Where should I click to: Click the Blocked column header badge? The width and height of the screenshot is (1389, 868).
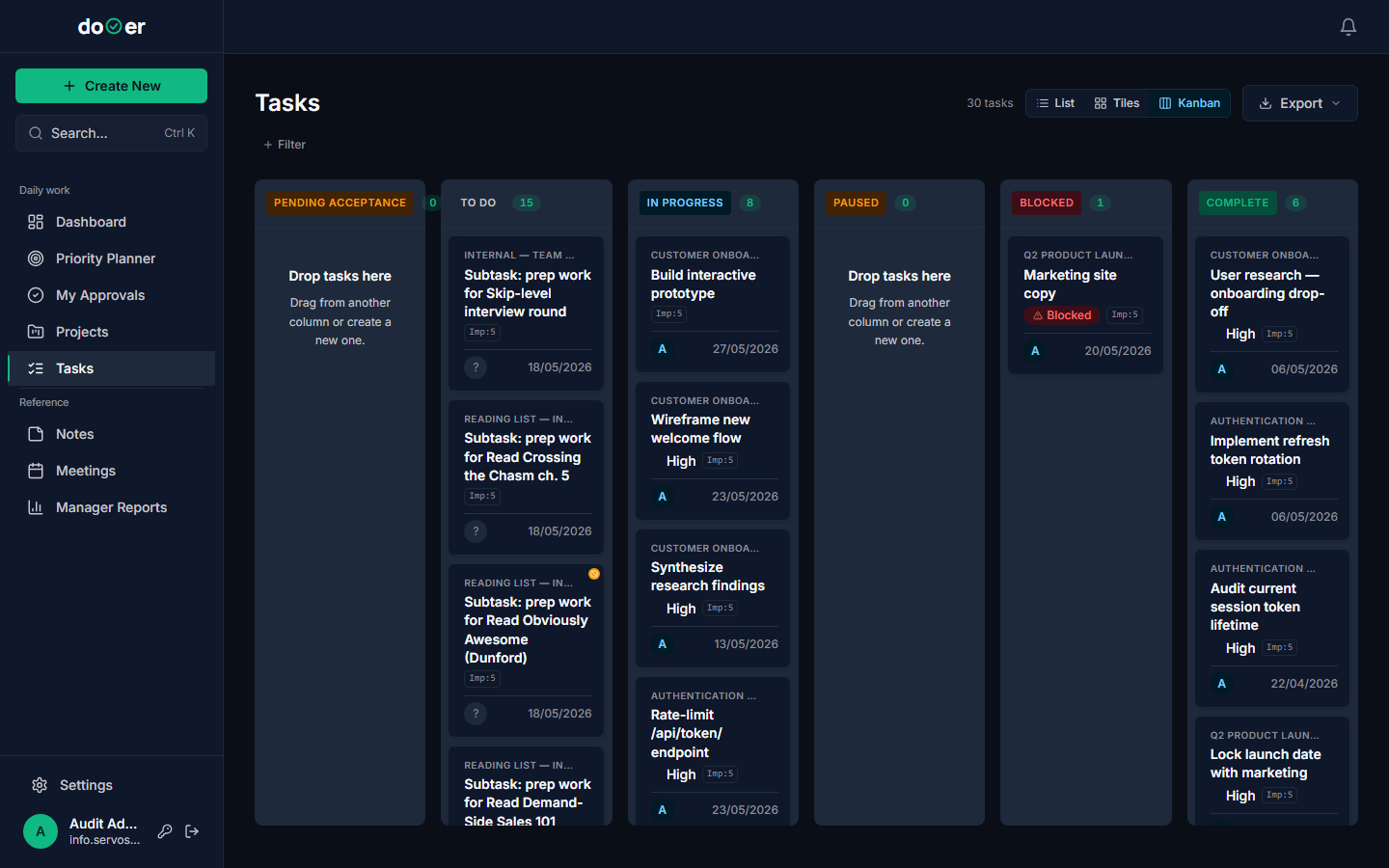[x=1047, y=203]
